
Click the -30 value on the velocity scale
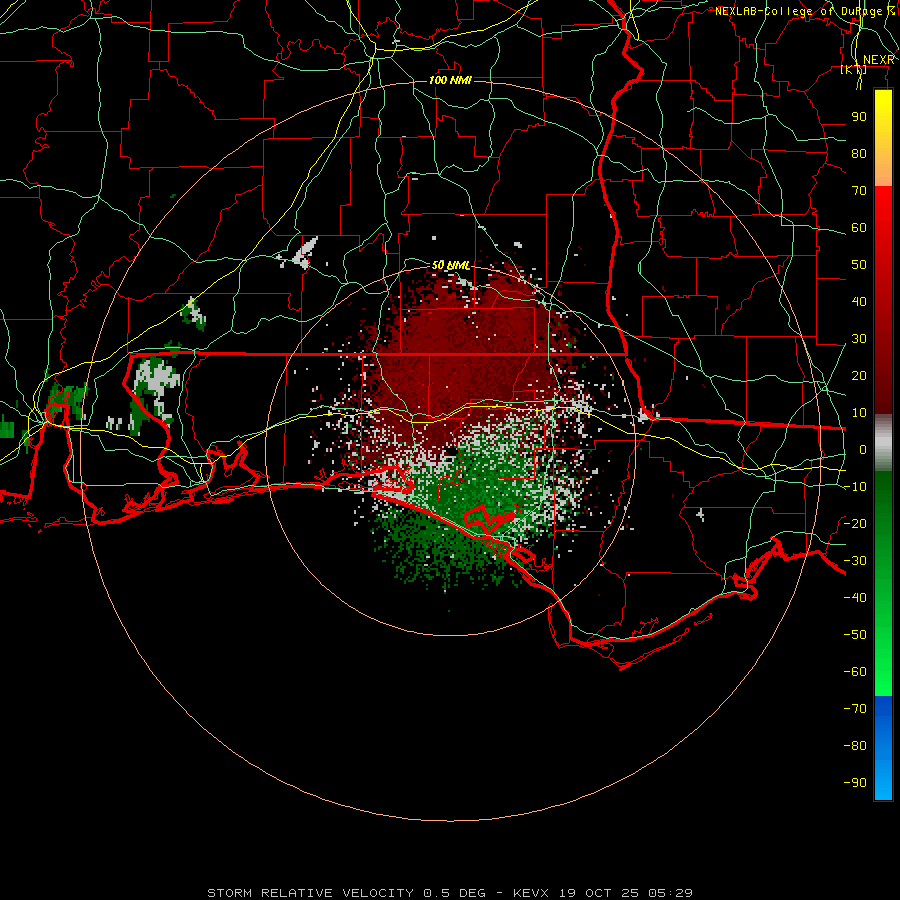click(x=855, y=561)
